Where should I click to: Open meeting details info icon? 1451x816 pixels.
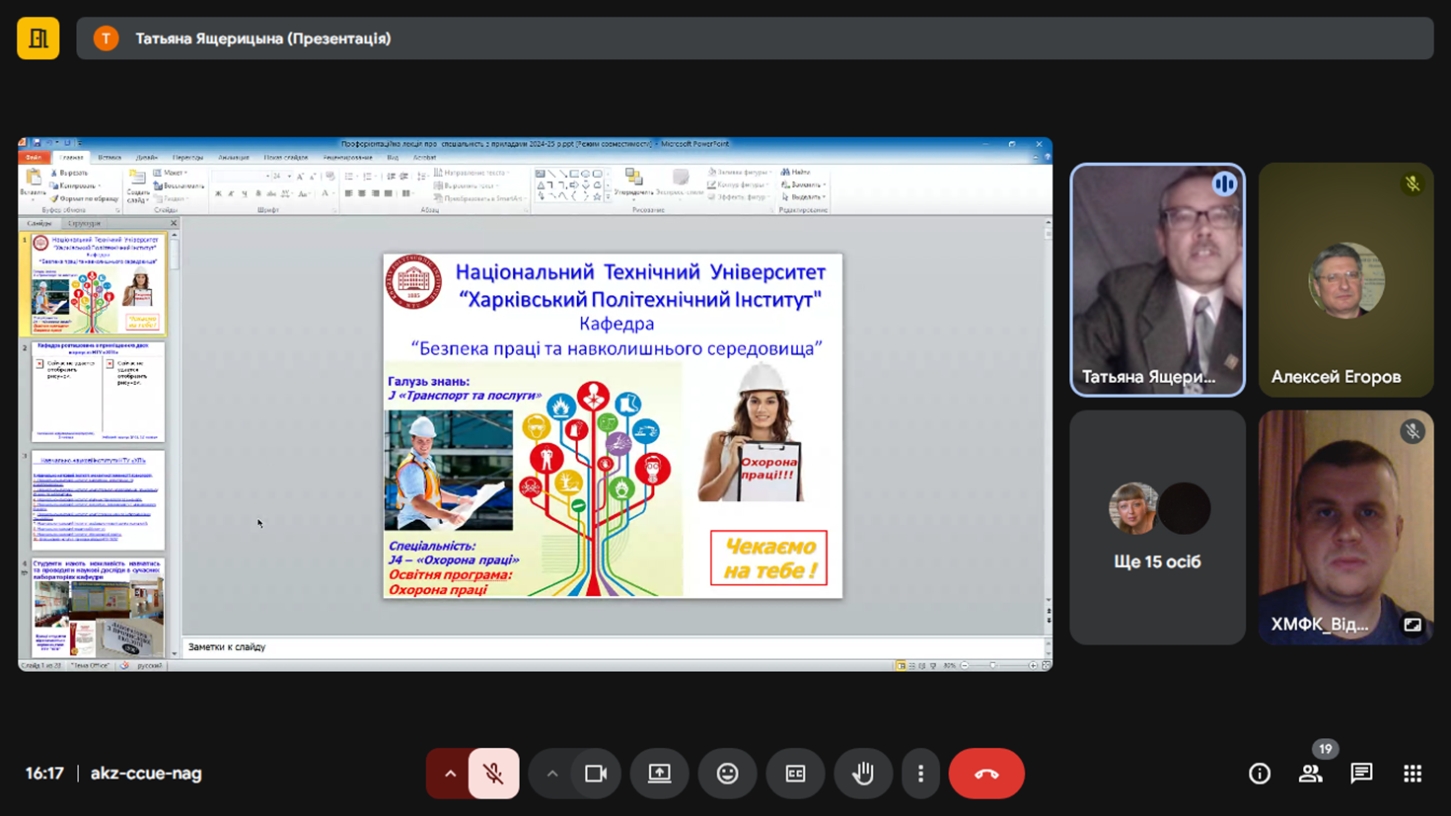click(x=1259, y=774)
